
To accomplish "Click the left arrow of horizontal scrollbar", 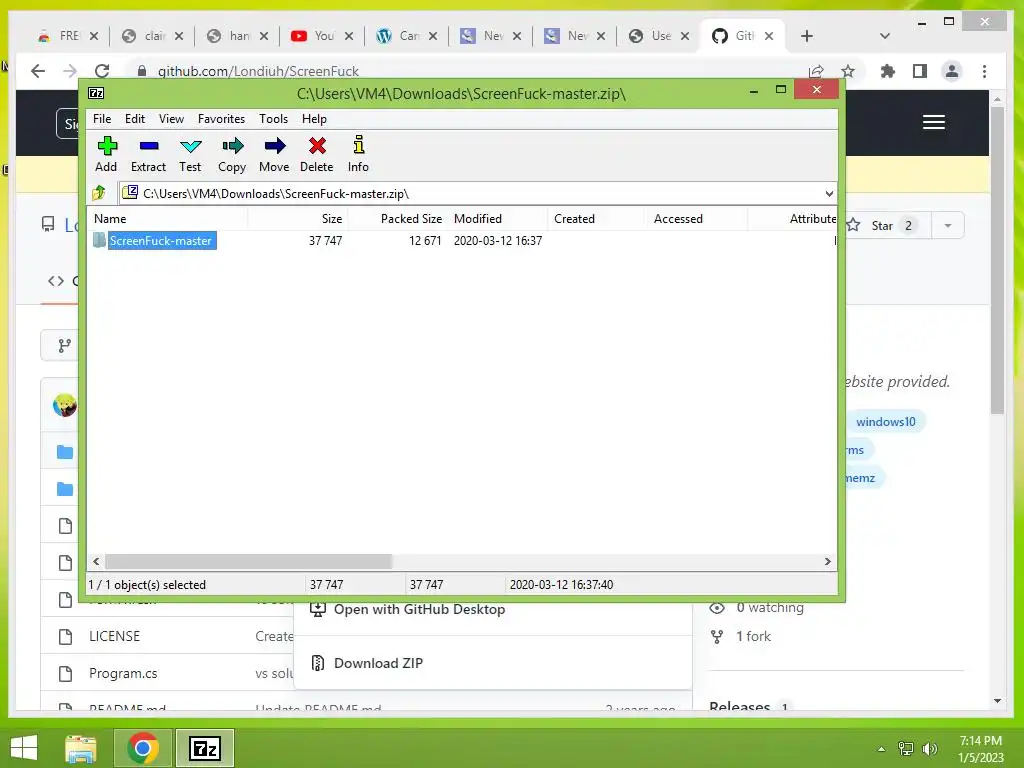I will (97, 562).
